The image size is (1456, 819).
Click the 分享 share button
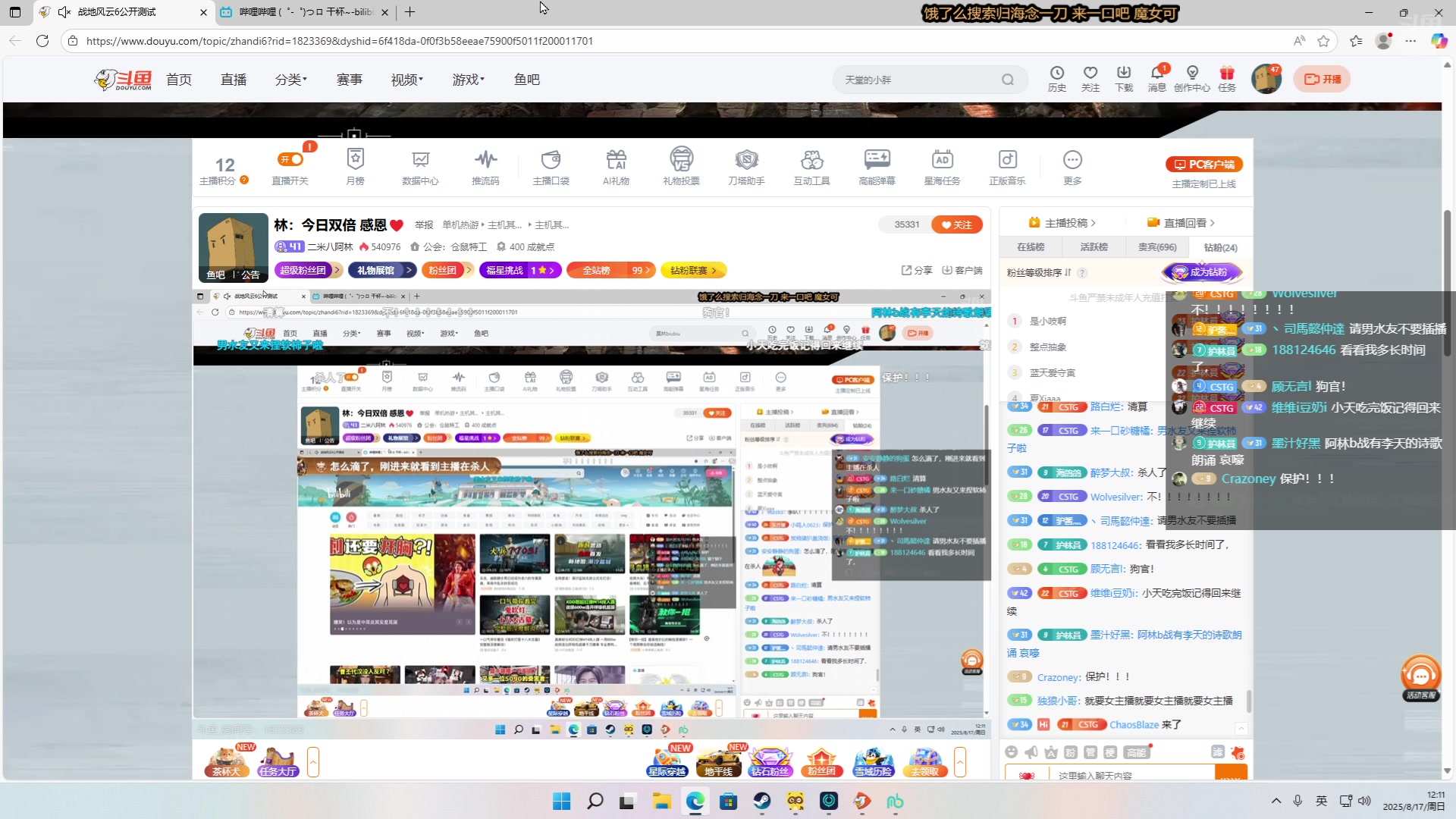pyautogui.click(x=917, y=270)
